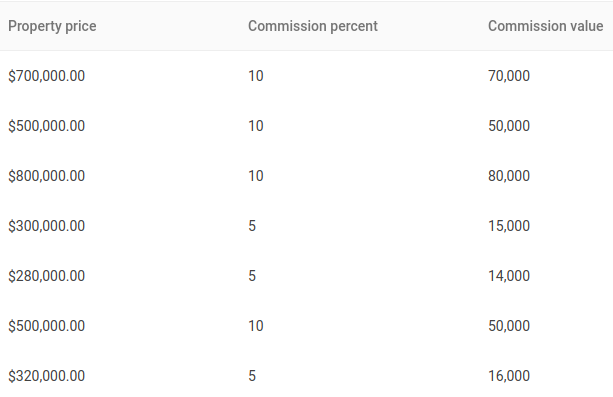The width and height of the screenshot is (613, 397).
Task: Click the $300,000.00 property price cell
Action: tap(47, 226)
